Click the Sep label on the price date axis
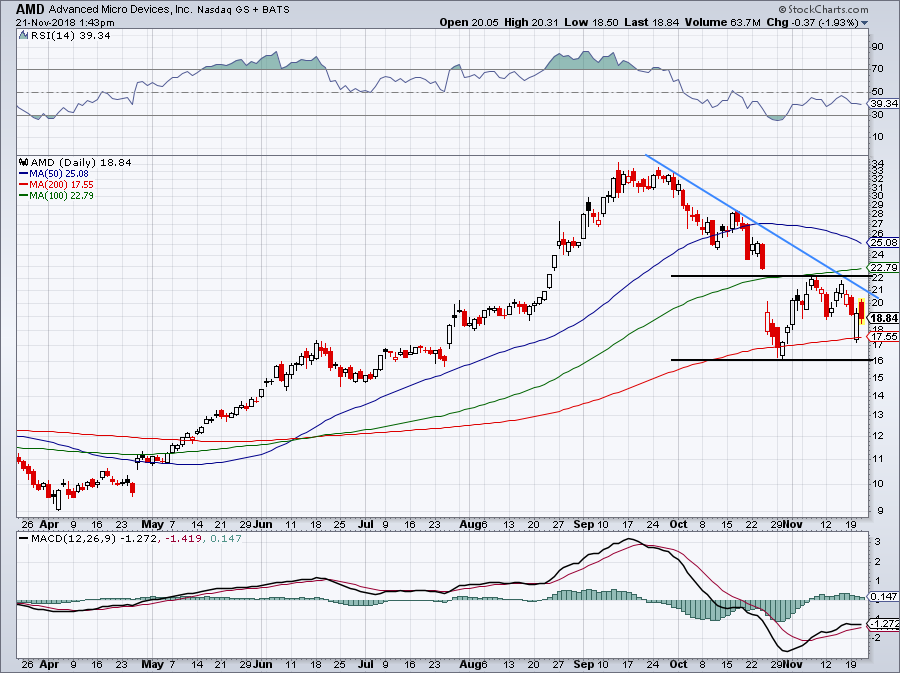The height and width of the screenshot is (673, 900). [x=584, y=524]
